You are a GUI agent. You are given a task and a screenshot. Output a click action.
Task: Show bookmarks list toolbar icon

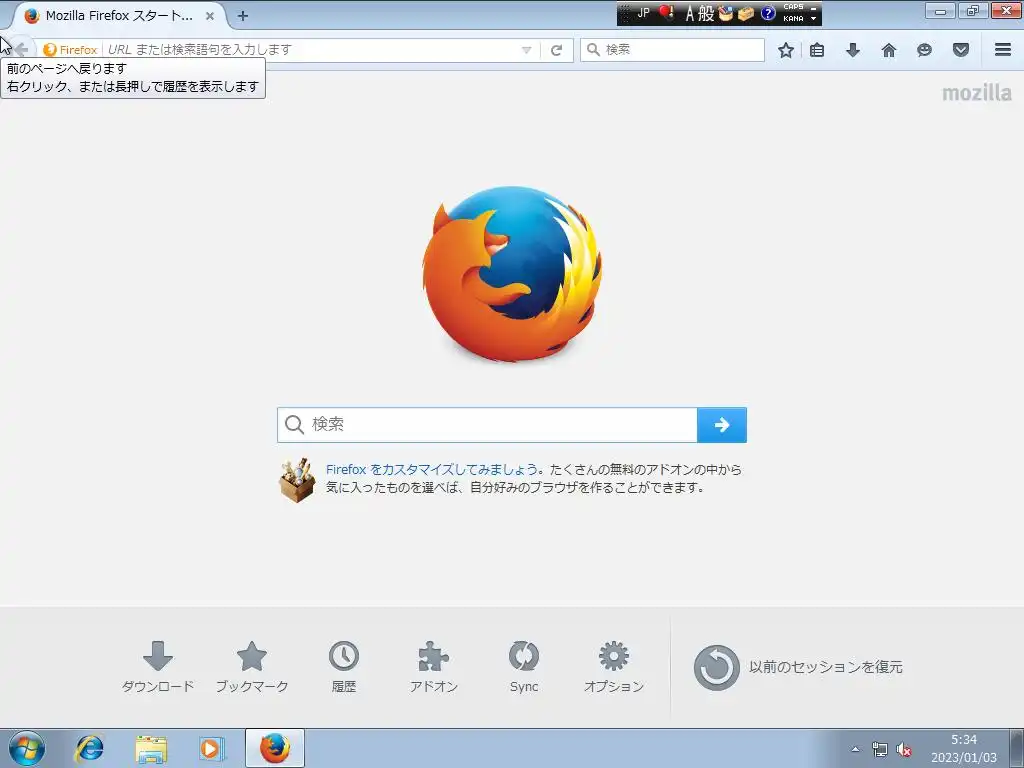pos(817,50)
